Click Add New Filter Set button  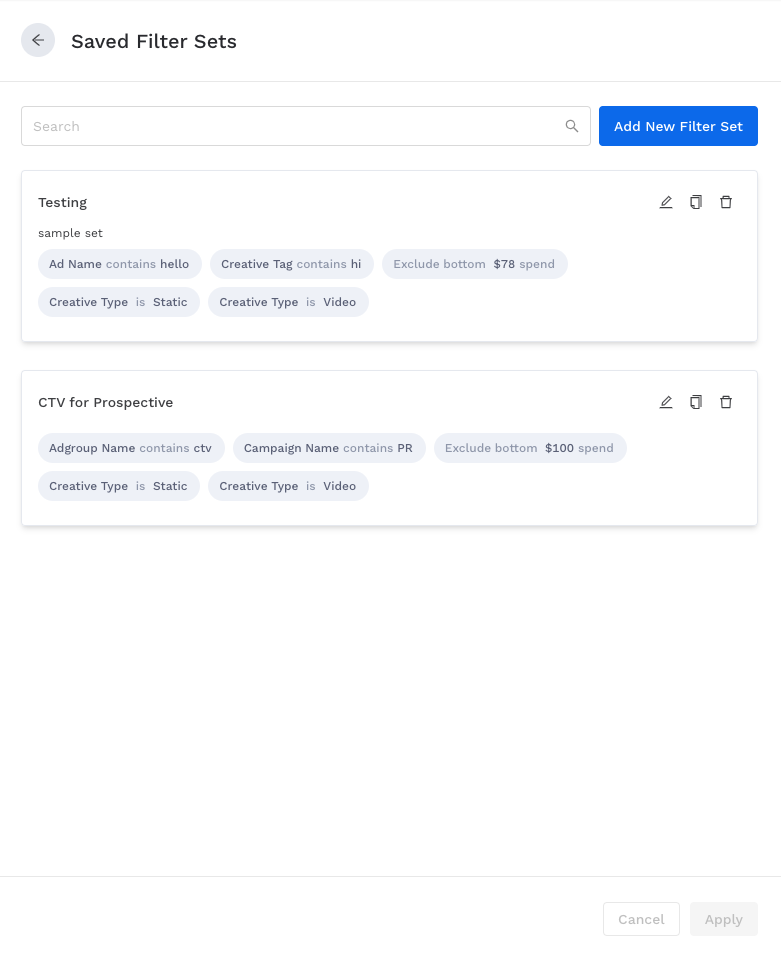(x=678, y=126)
